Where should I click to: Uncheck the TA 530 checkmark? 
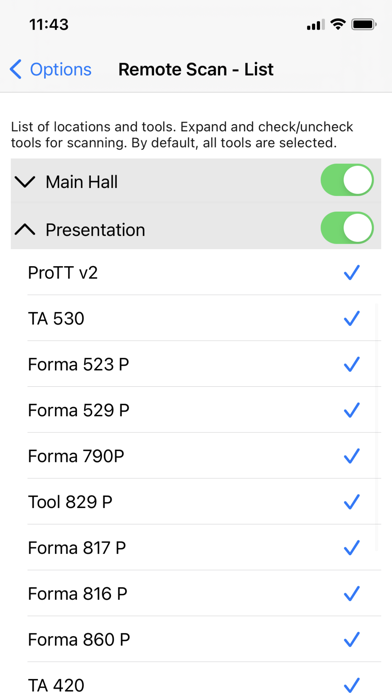click(351, 318)
